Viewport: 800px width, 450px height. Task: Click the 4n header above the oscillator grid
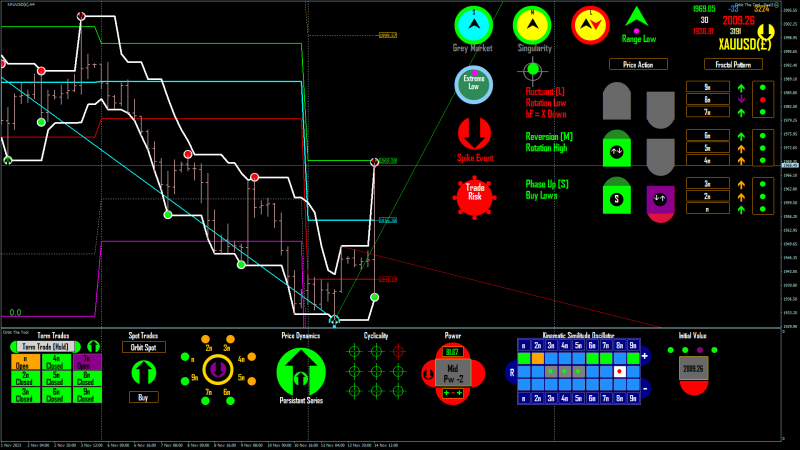pyautogui.click(x=565, y=345)
